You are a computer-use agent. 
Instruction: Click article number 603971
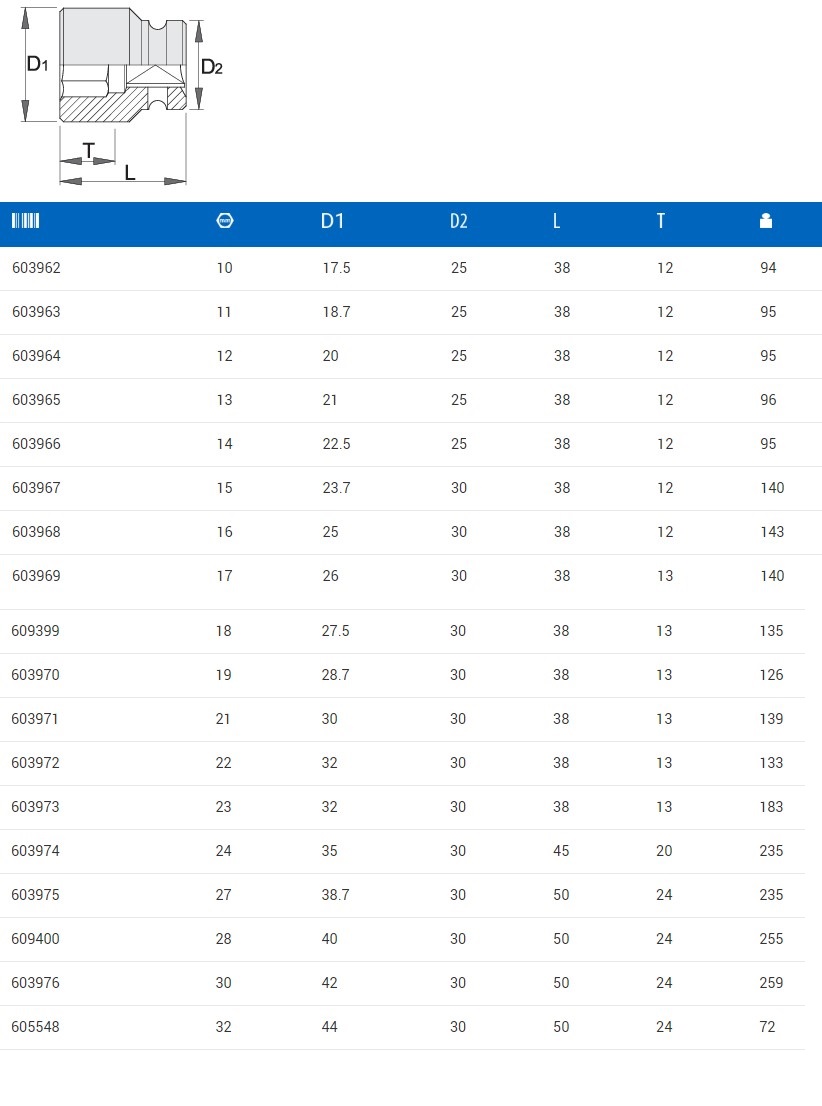pos(35,719)
